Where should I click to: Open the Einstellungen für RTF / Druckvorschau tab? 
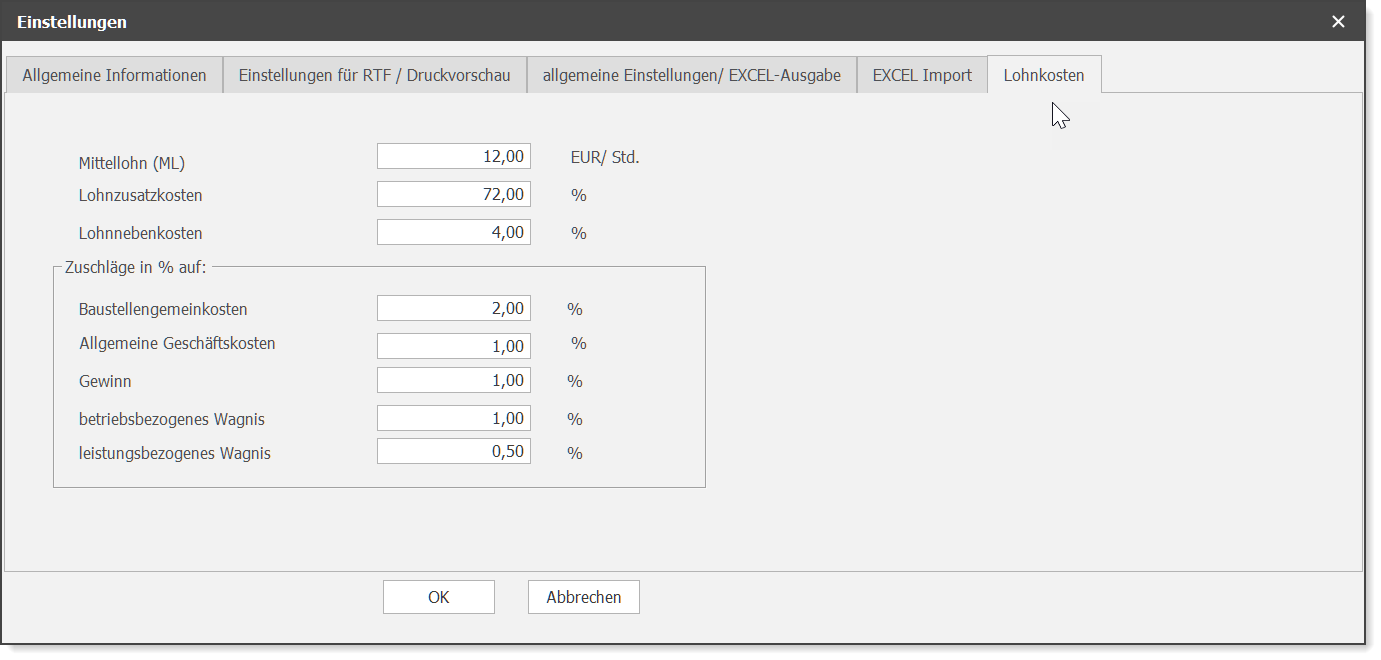pyautogui.click(x=374, y=75)
